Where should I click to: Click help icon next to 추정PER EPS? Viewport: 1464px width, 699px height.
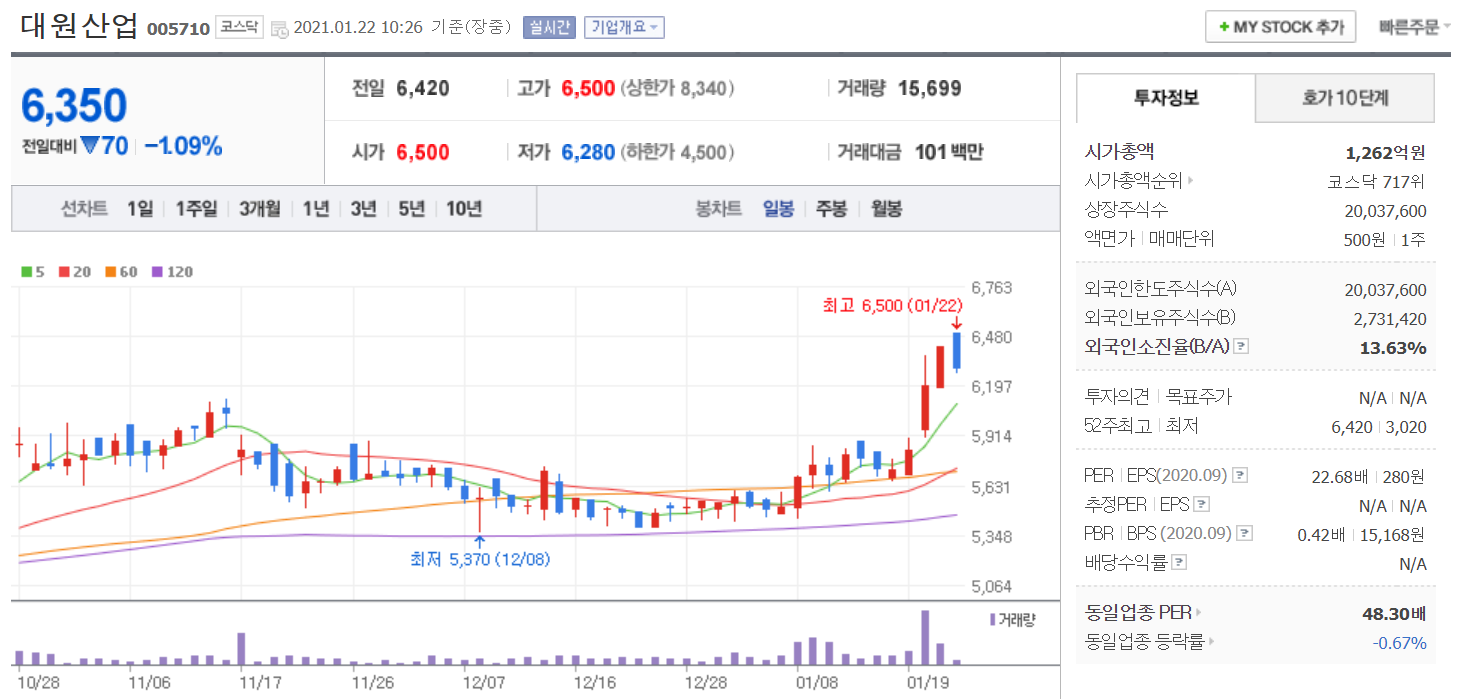pos(1202,505)
